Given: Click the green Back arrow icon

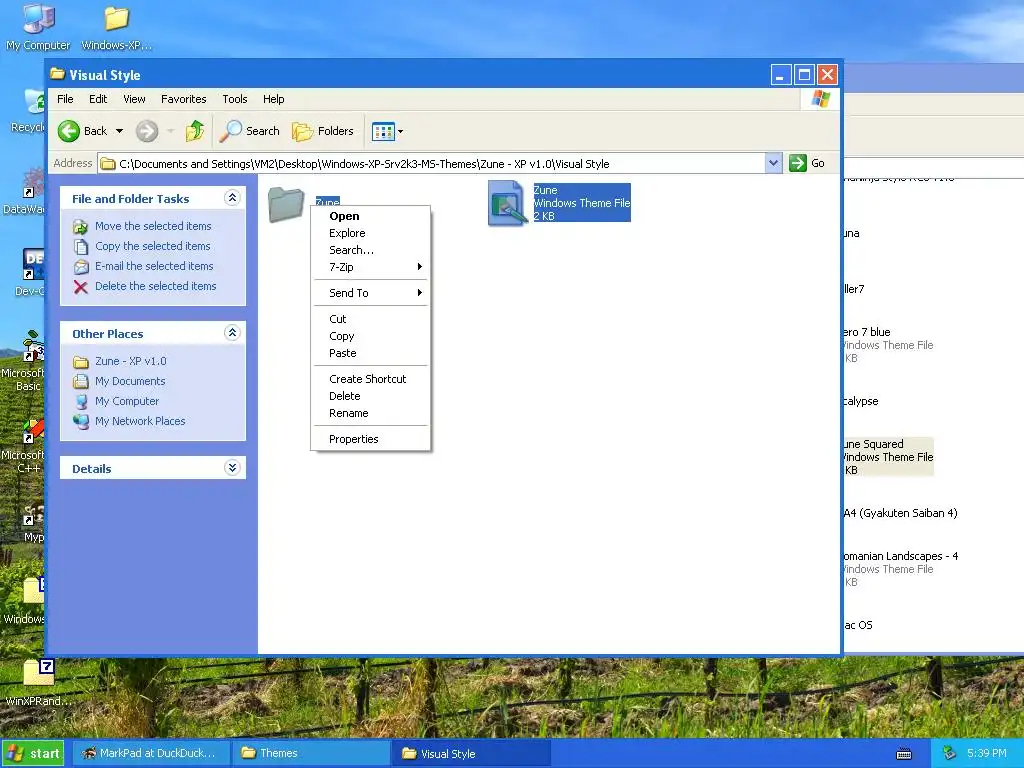Looking at the screenshot, I should [69, 131].
